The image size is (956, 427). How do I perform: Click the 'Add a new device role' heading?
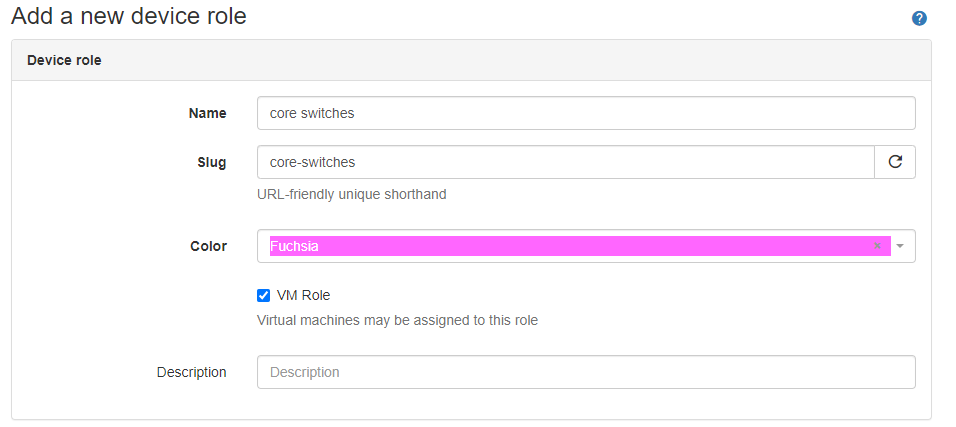coord(128,16)
